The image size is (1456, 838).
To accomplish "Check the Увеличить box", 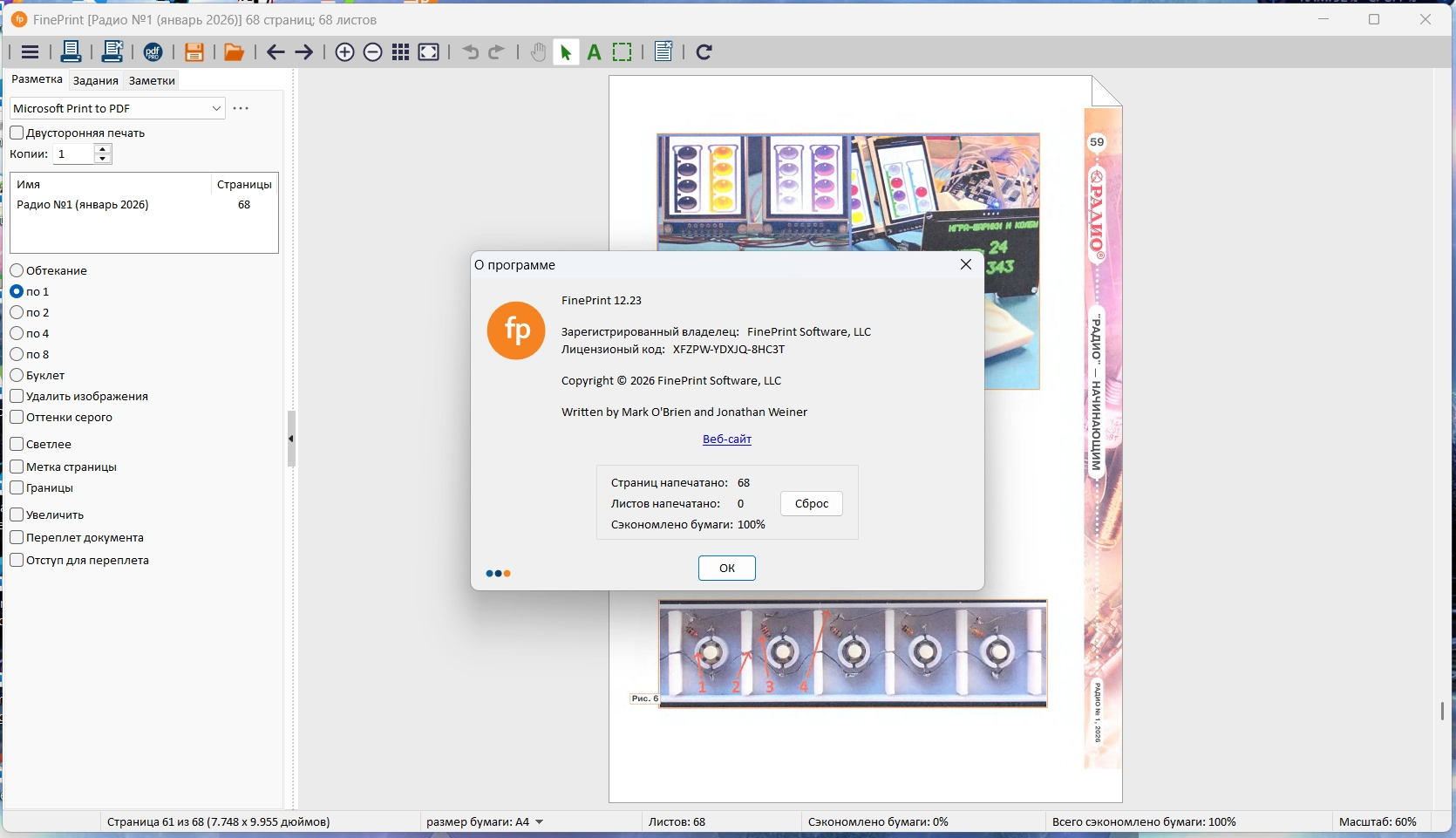I will point(17,514).
